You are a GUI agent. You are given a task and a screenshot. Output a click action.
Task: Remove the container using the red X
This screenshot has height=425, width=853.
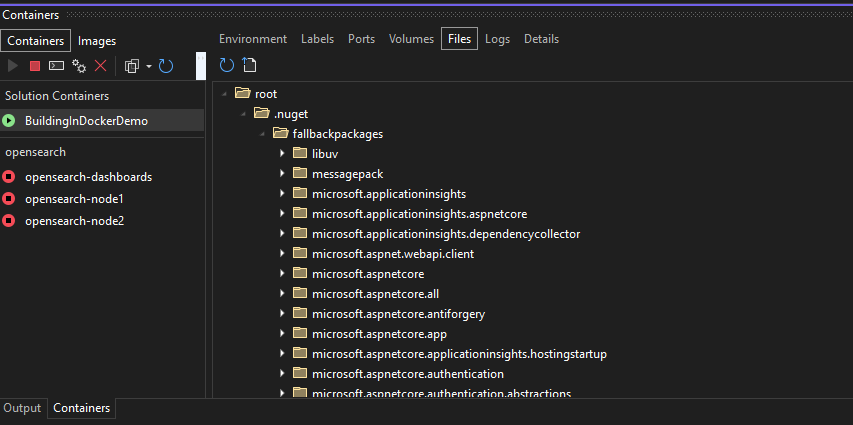coord(101,66)
